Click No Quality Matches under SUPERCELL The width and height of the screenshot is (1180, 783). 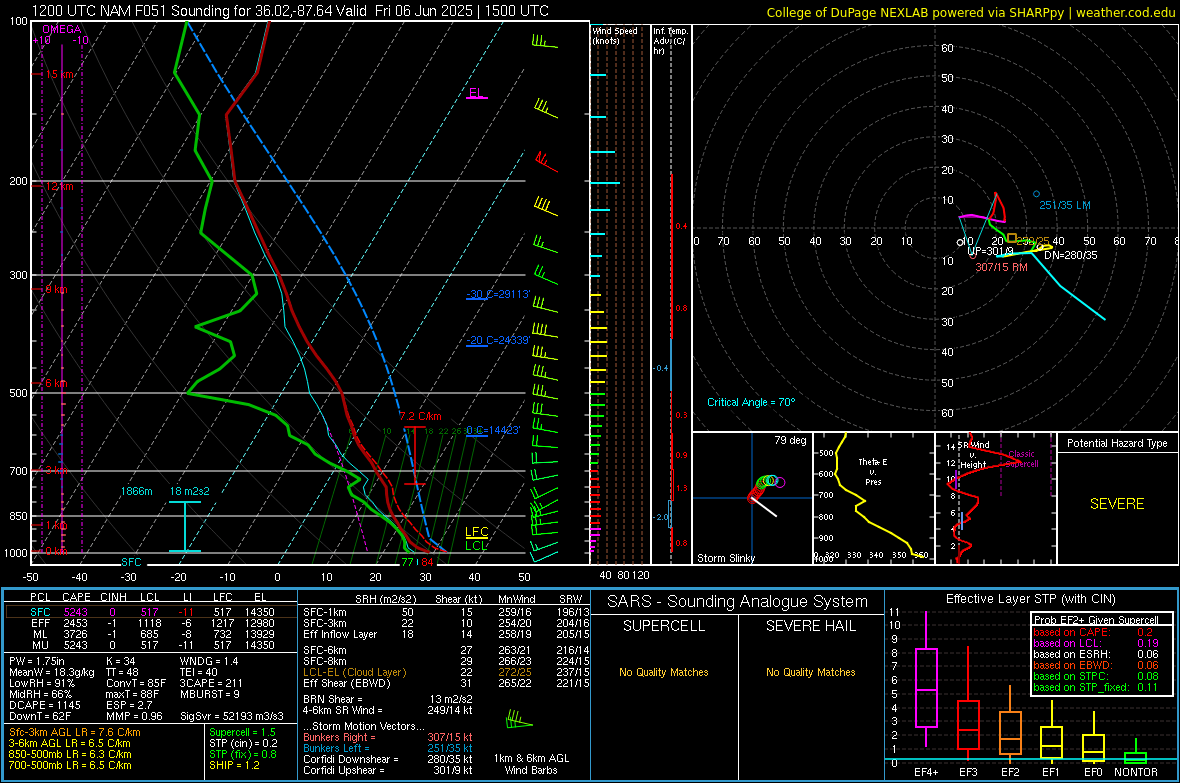[664, 672]
